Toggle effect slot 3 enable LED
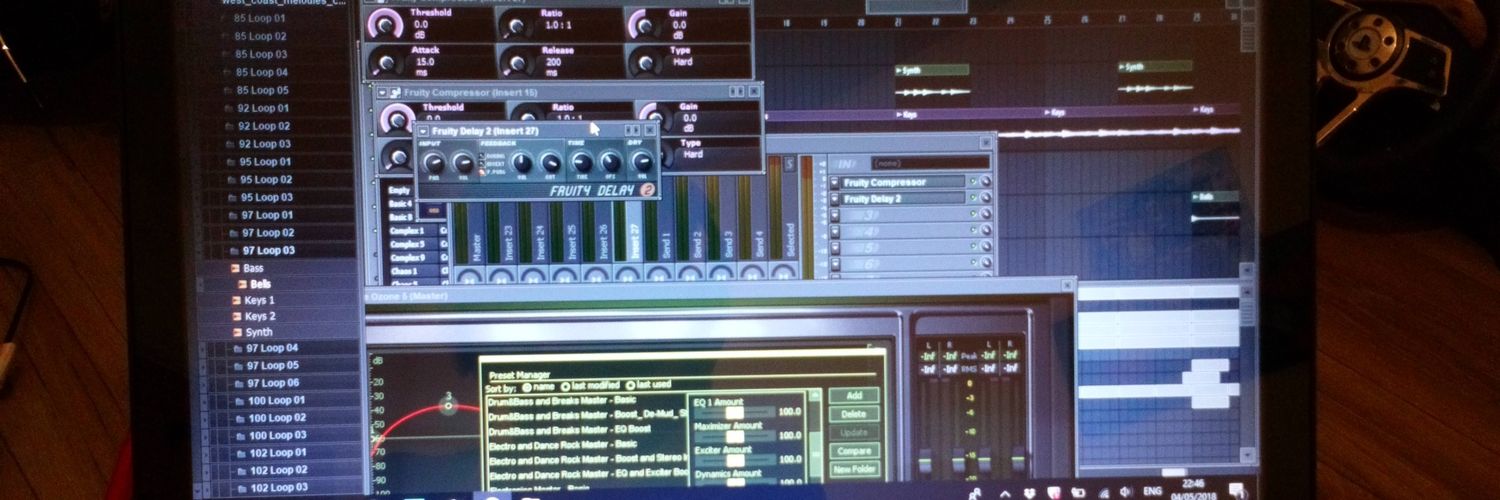This screenshot has height=500, width=1500. coord(972,215)
